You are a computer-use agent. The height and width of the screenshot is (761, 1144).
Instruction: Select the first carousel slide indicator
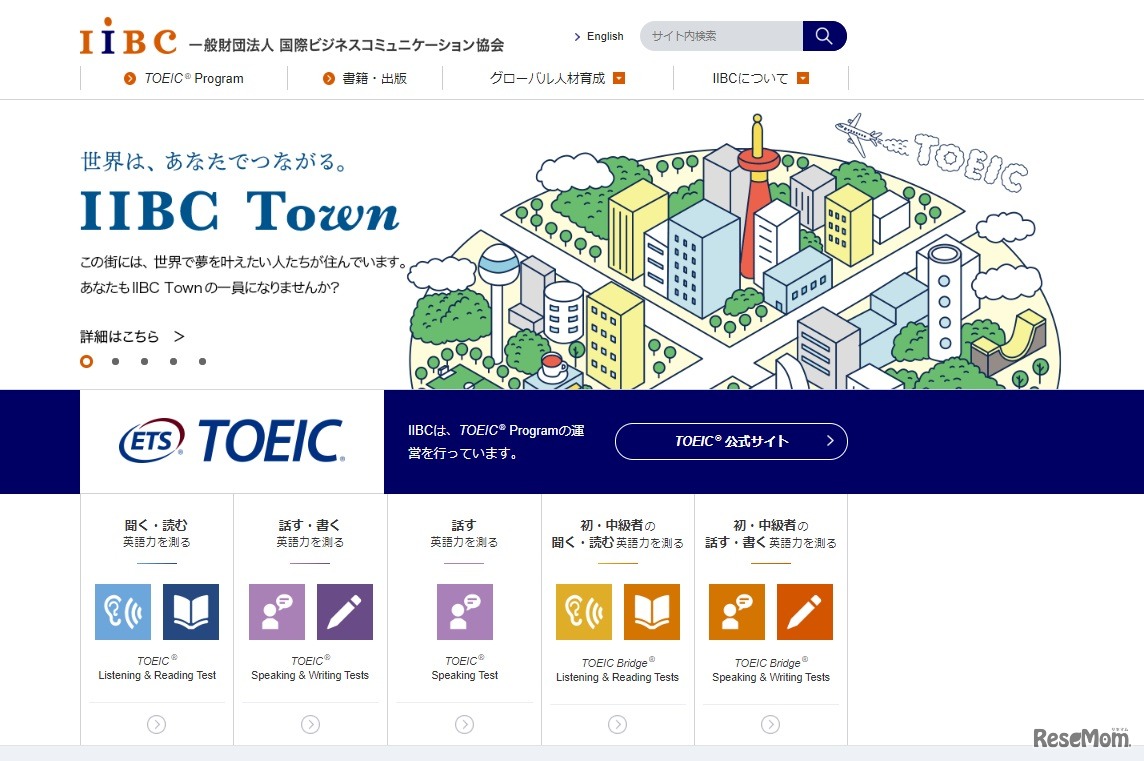[x=87, y=361]
